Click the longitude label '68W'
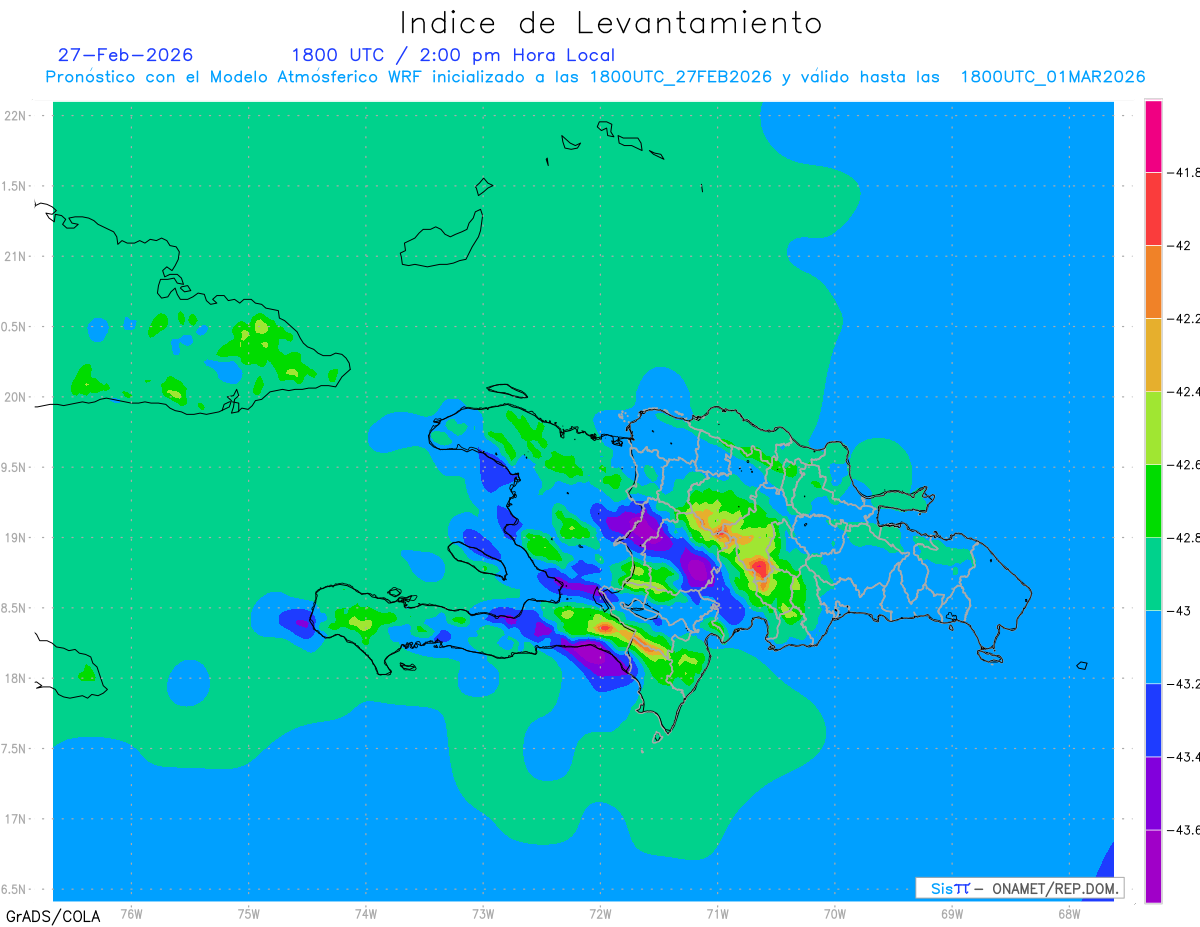The width and height of the screenshot is (1200, 927). (1069, 912)
